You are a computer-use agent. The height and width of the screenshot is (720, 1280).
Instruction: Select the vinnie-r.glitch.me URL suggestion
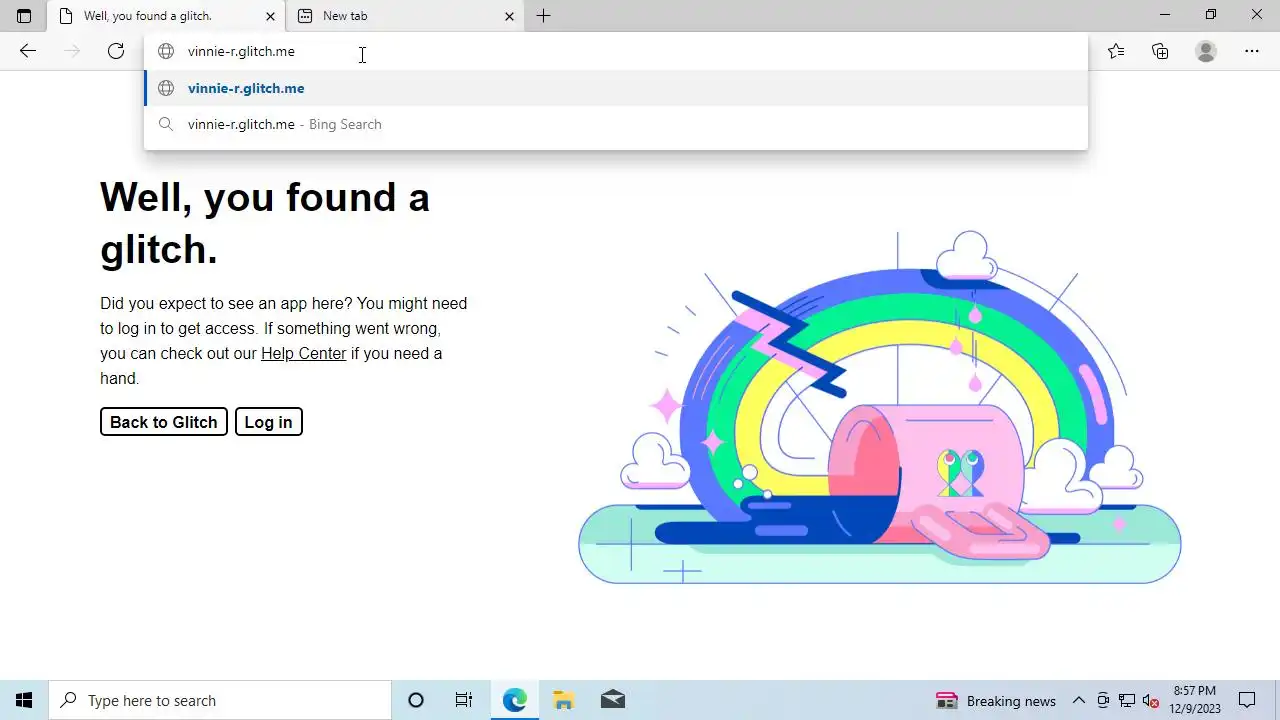click(x=616, y=88)
